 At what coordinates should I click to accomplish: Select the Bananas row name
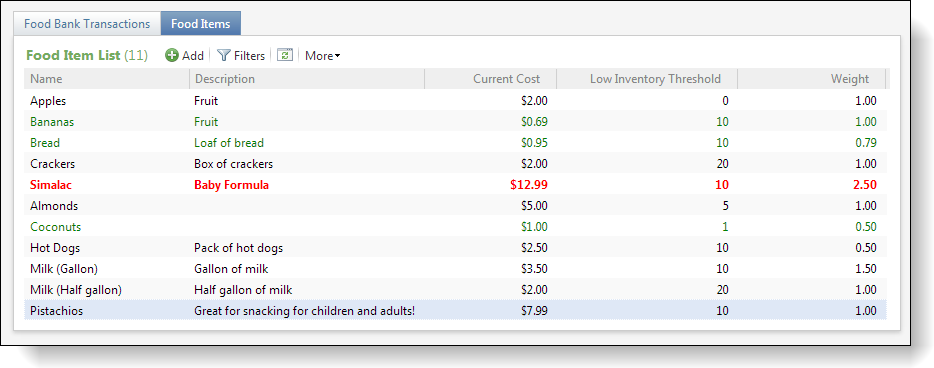tap(52, 122)
